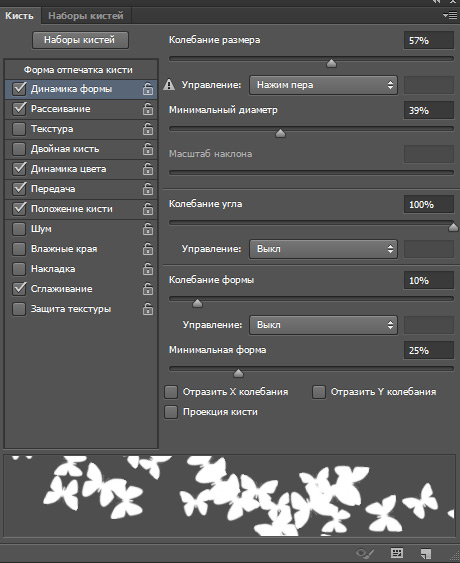Switch to the Наборы кистей tab
Screen dimensions: 460x563
pos(86,16)
